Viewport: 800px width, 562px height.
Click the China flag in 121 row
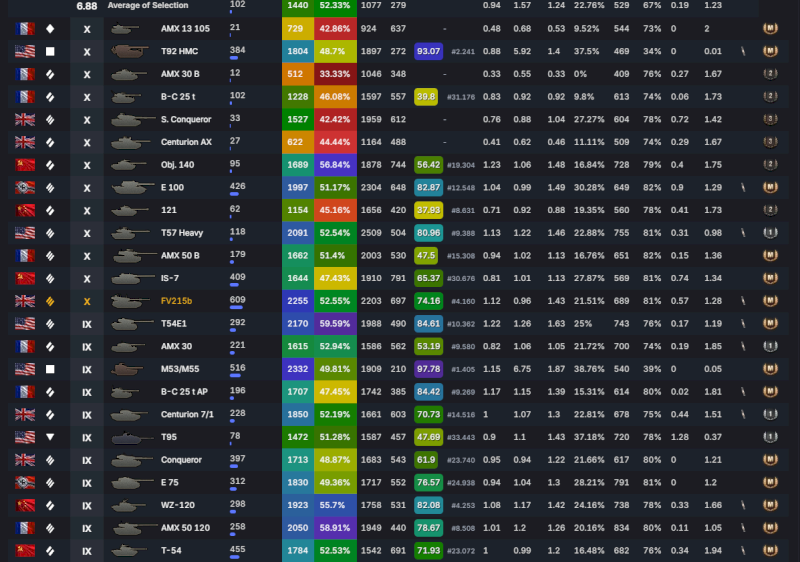tap(25, 210)
